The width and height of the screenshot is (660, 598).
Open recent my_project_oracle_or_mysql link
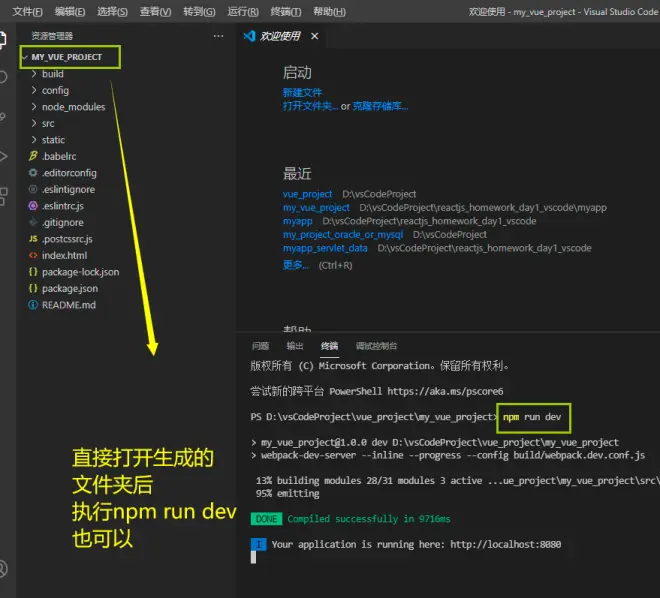coord(343,234)
